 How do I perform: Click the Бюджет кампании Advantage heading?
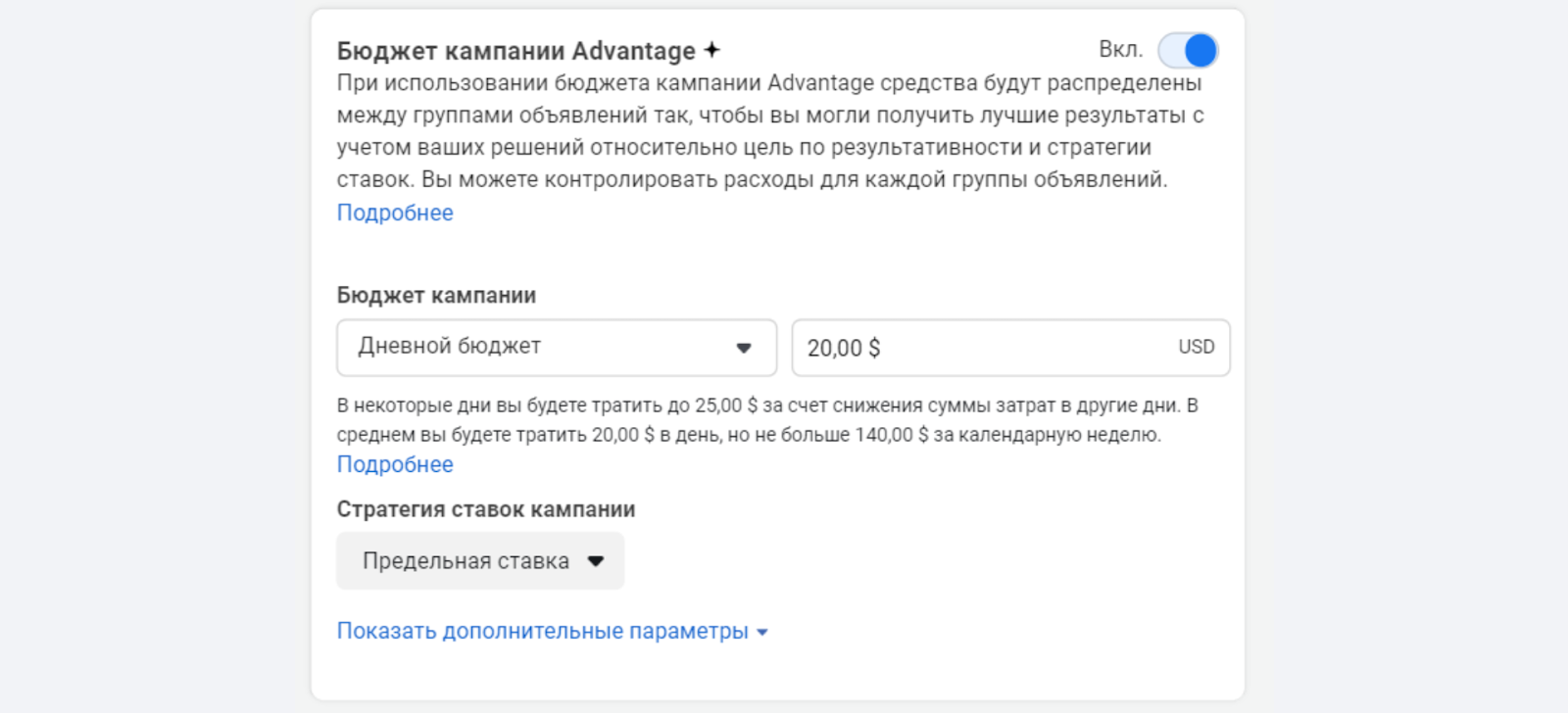515,51
